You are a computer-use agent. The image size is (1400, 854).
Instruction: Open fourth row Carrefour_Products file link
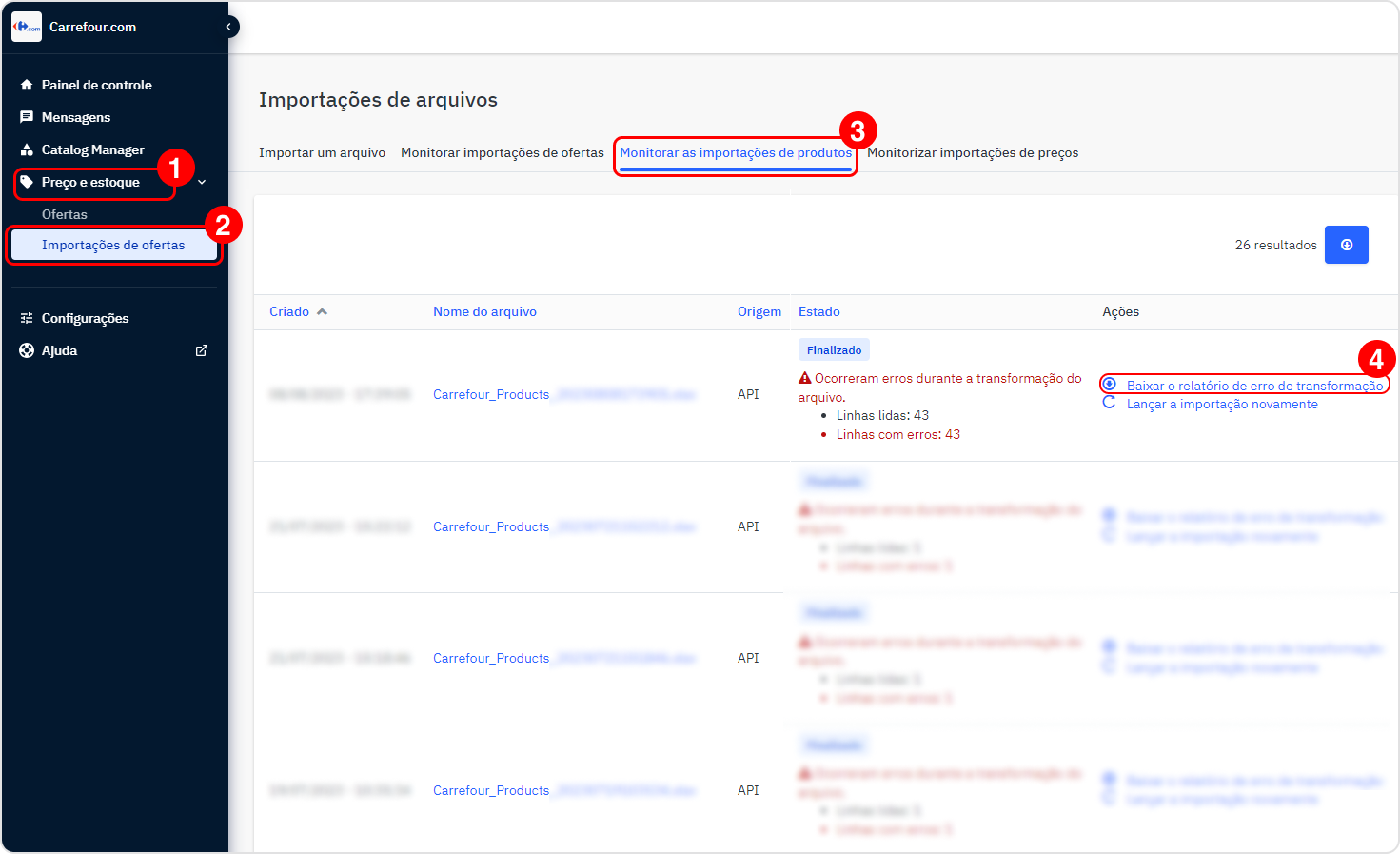pyautogui.click(x=564, y=790)
